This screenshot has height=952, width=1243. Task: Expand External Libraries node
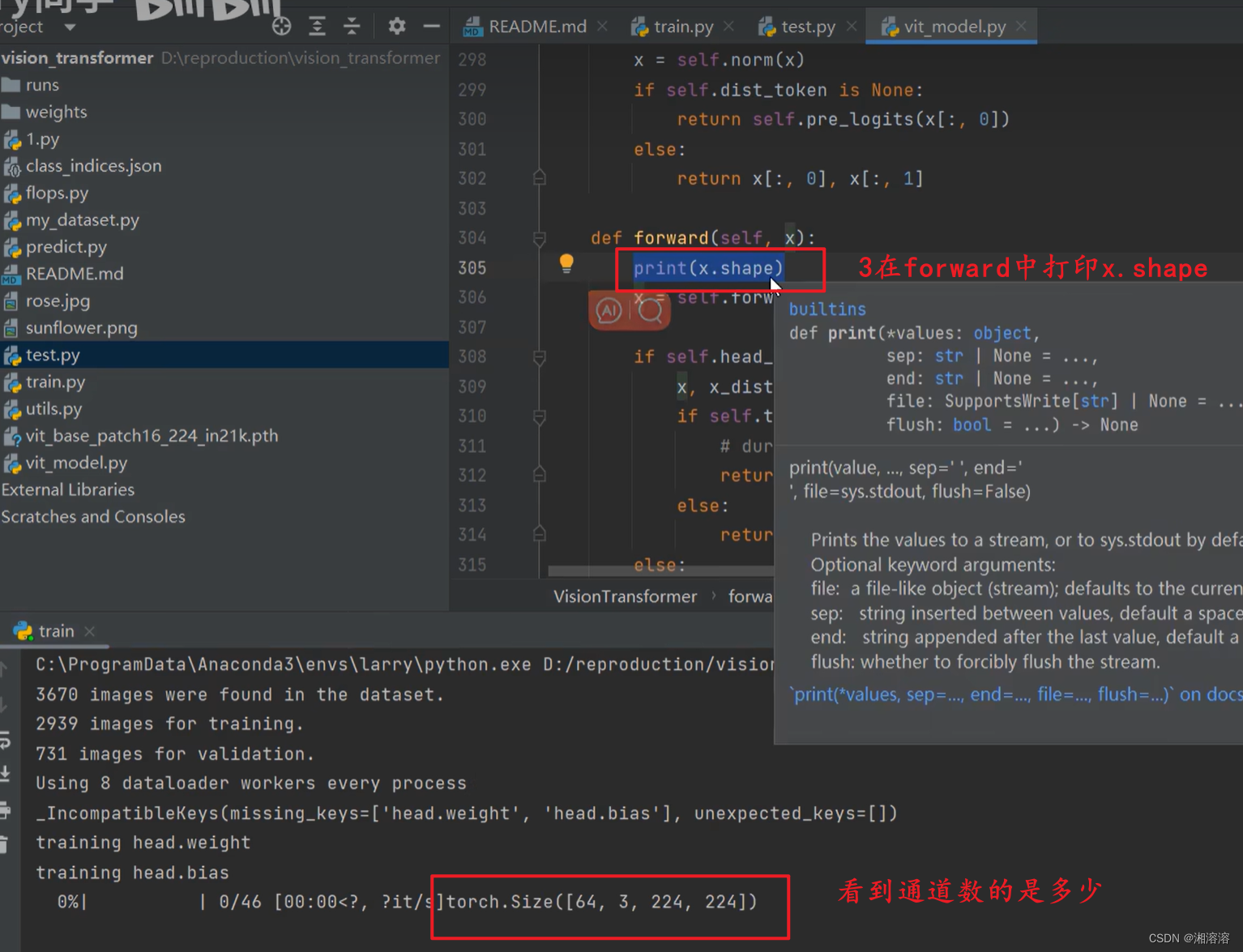(68, 490)
